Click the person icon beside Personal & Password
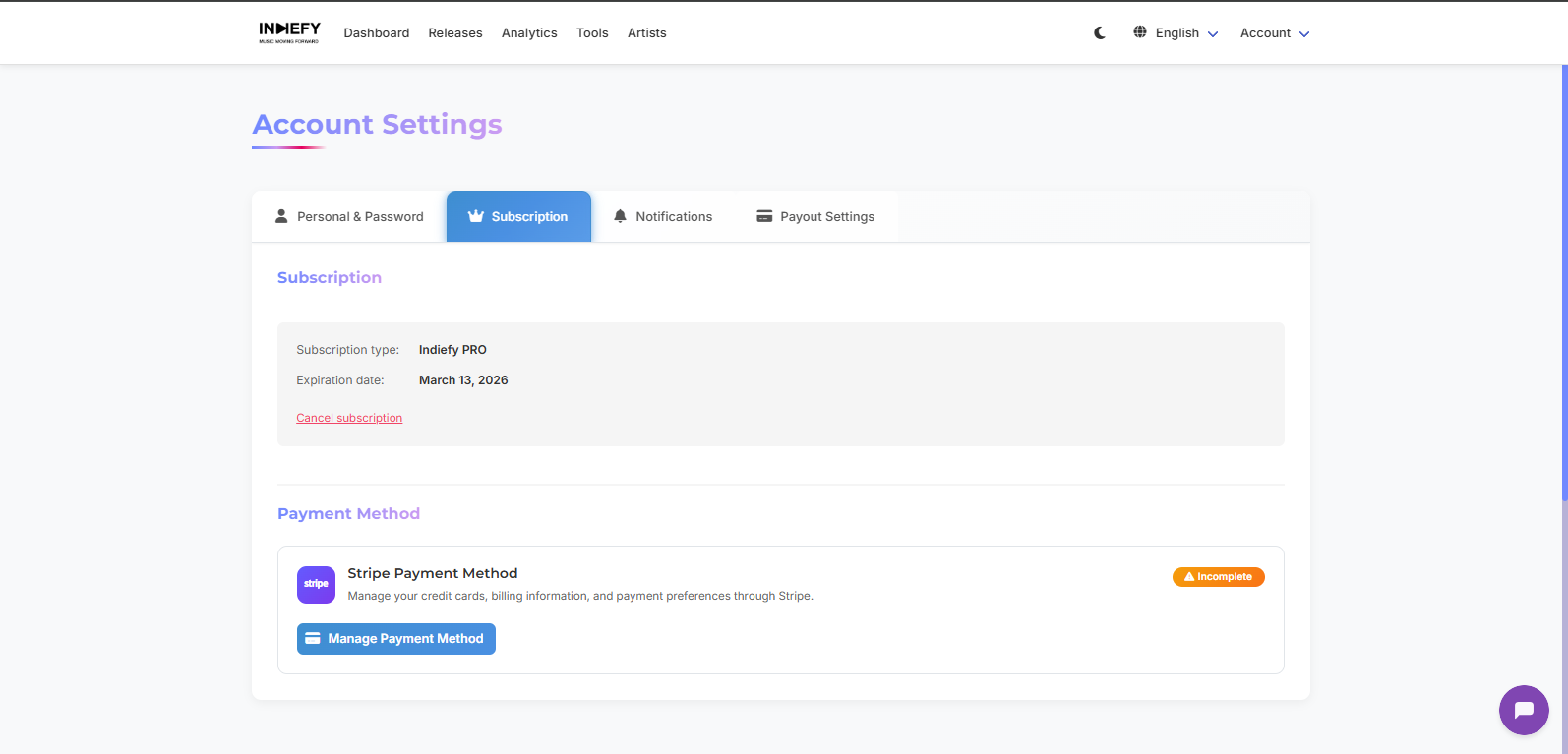 click(x=281, y=216)
